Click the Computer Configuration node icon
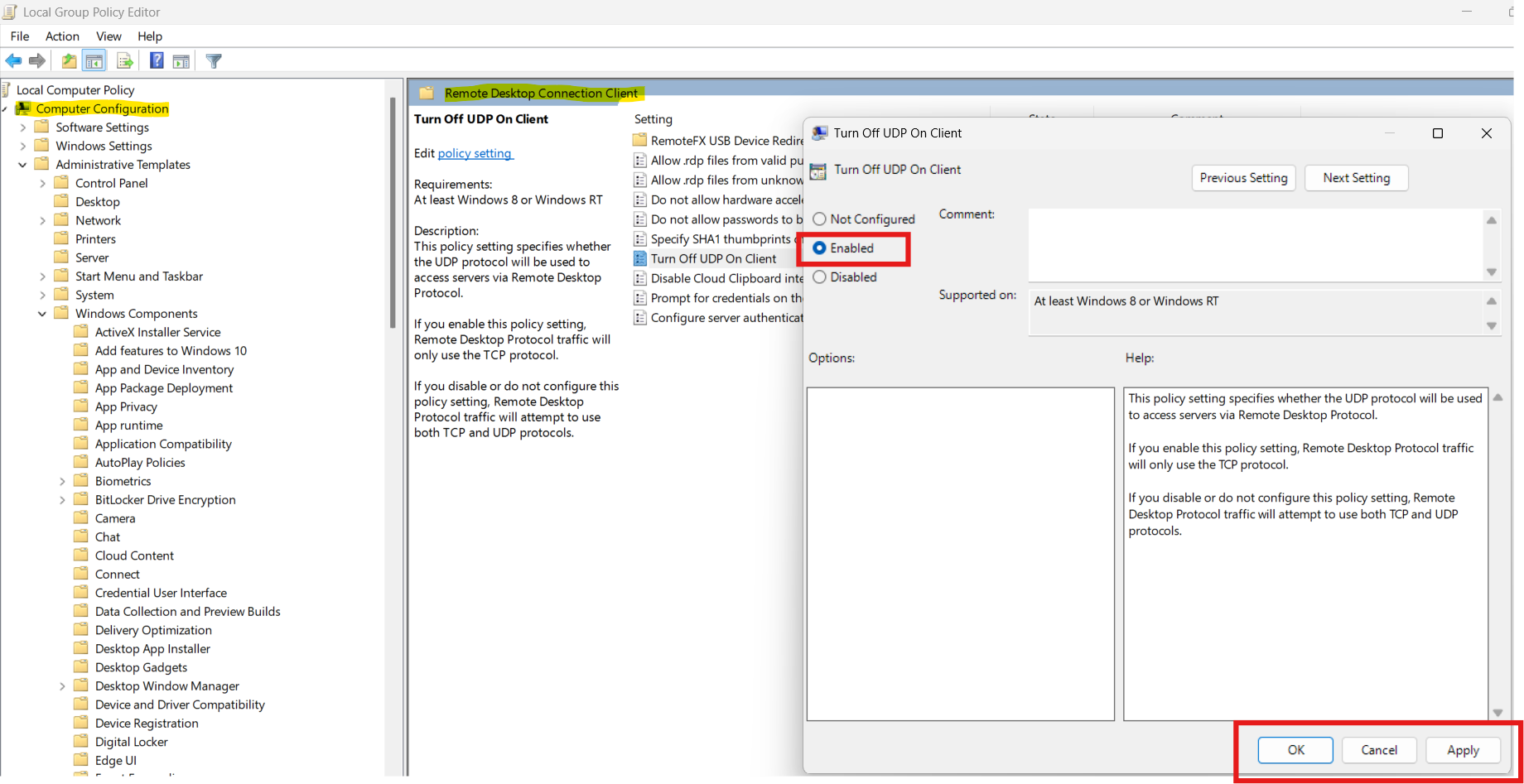This screenshot has width=1524, height=784. pyautogui.click(x=24, y=108)
